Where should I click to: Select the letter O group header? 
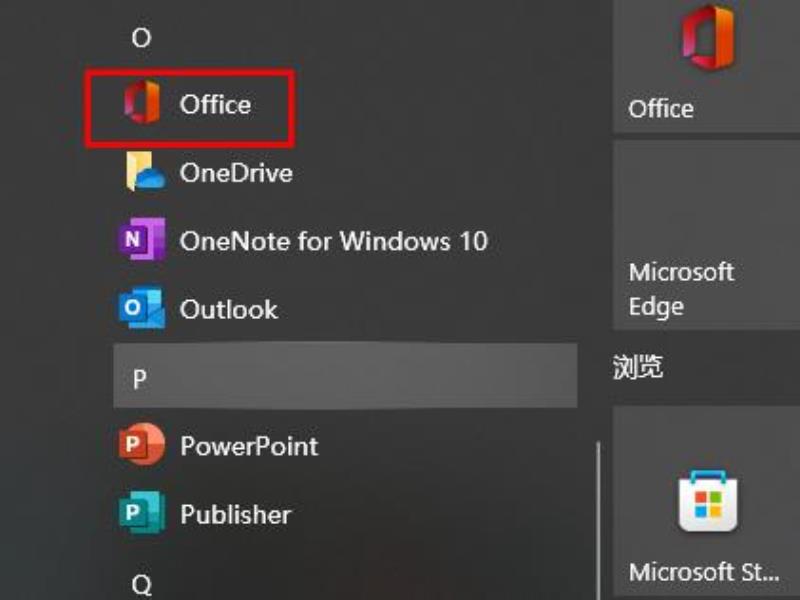point(141,37)
